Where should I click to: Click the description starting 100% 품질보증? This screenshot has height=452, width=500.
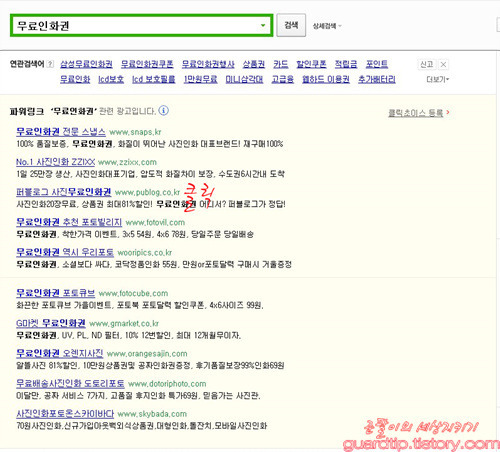click(150, 144)
